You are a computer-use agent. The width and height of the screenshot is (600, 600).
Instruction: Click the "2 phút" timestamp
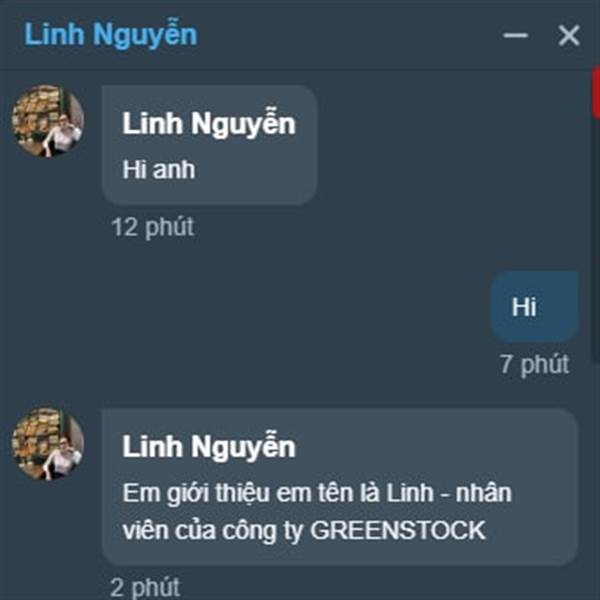pyautogui.click(x=145, y=588)
